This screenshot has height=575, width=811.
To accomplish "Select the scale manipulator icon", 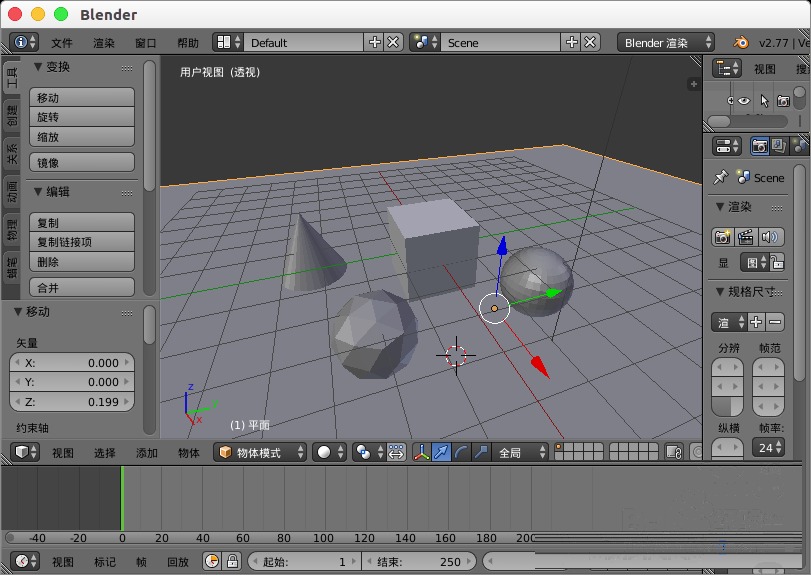I will pos(480,452).
